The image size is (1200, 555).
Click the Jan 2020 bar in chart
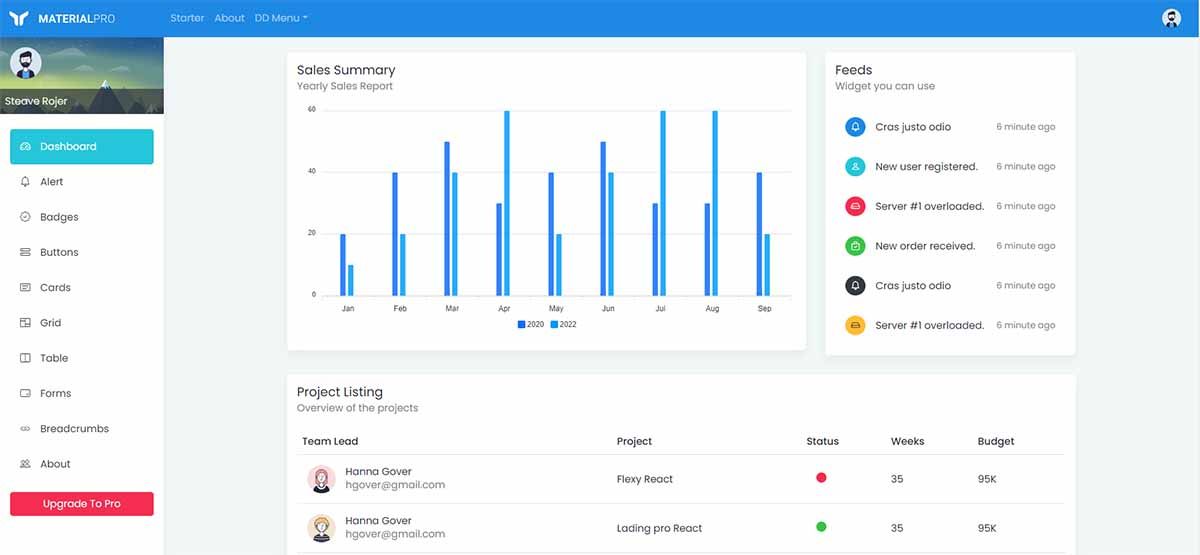click(343, 265)
